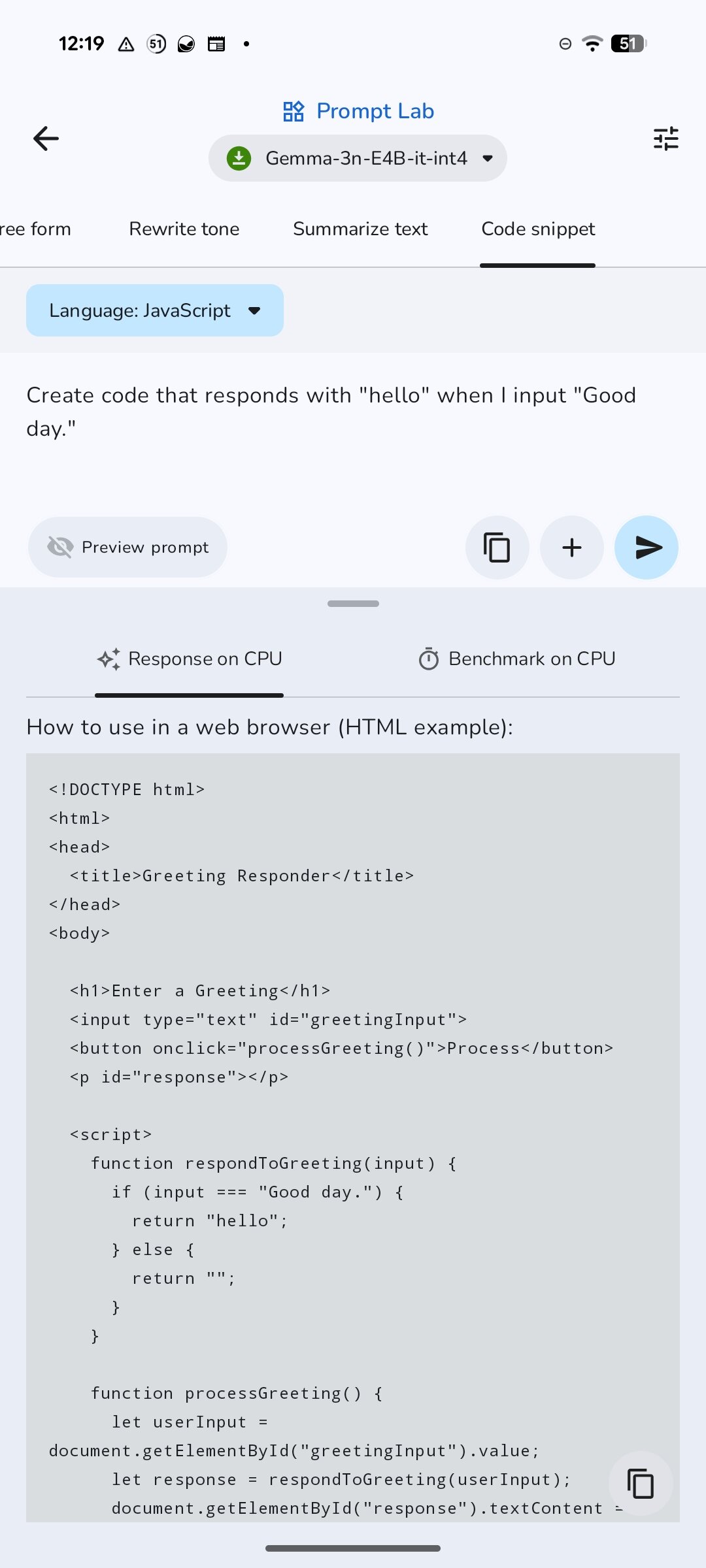Grab the response panel drag handle
706x1568 pixels.
(353, 604)
